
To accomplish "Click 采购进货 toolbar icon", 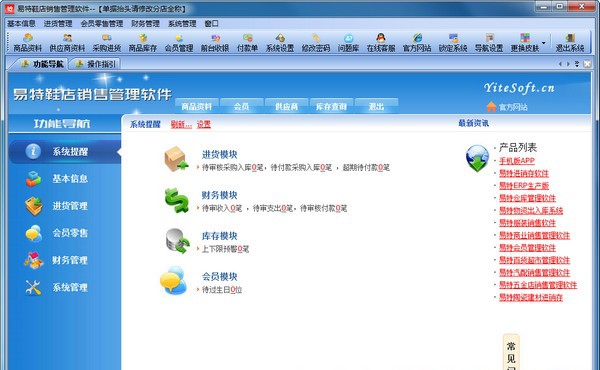I will pyautogui.click(x=107, y=42).
